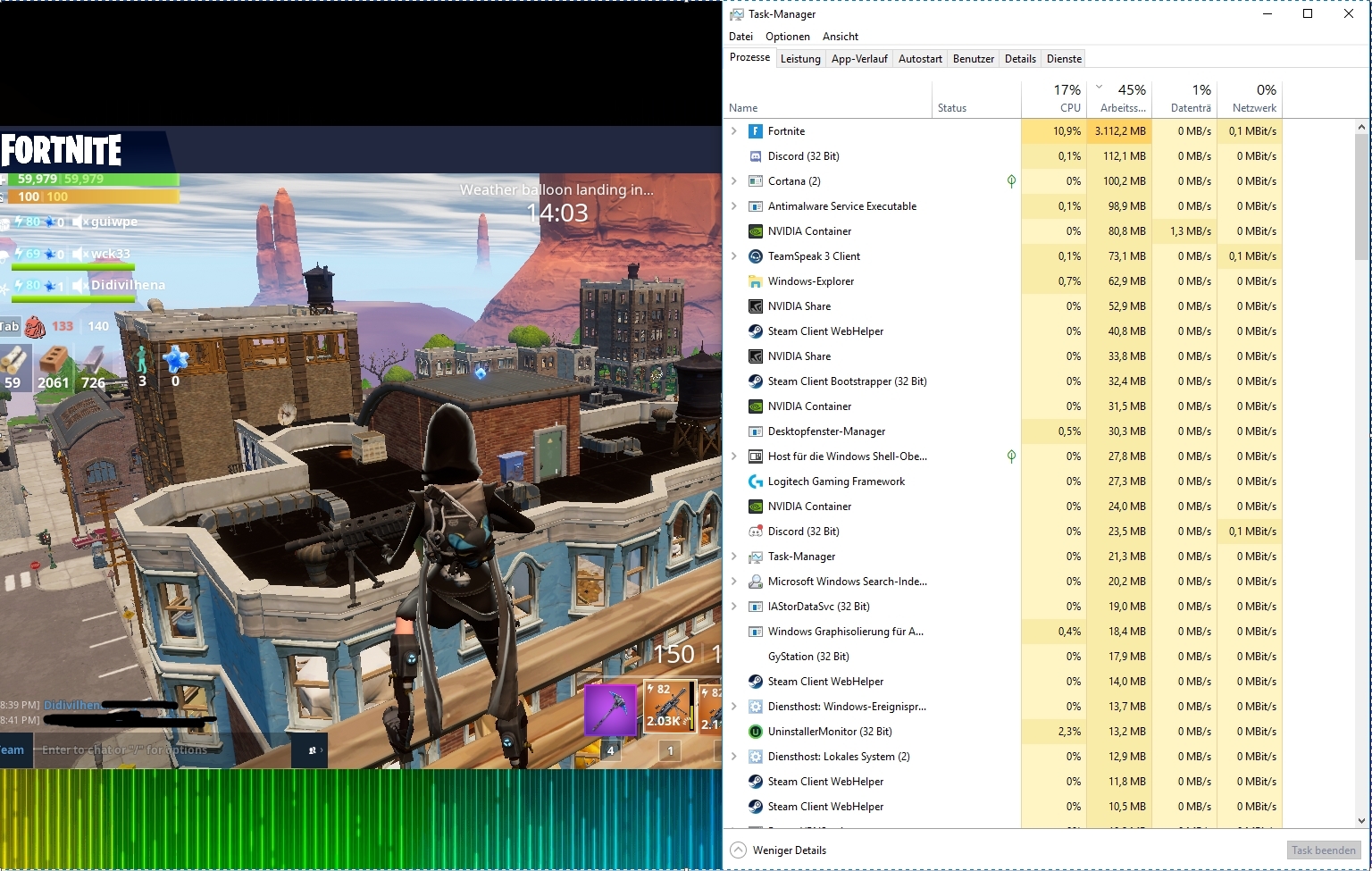Click the Task-Manager process icon
This screenshot has height=871, width=1372.
(755, 557)
